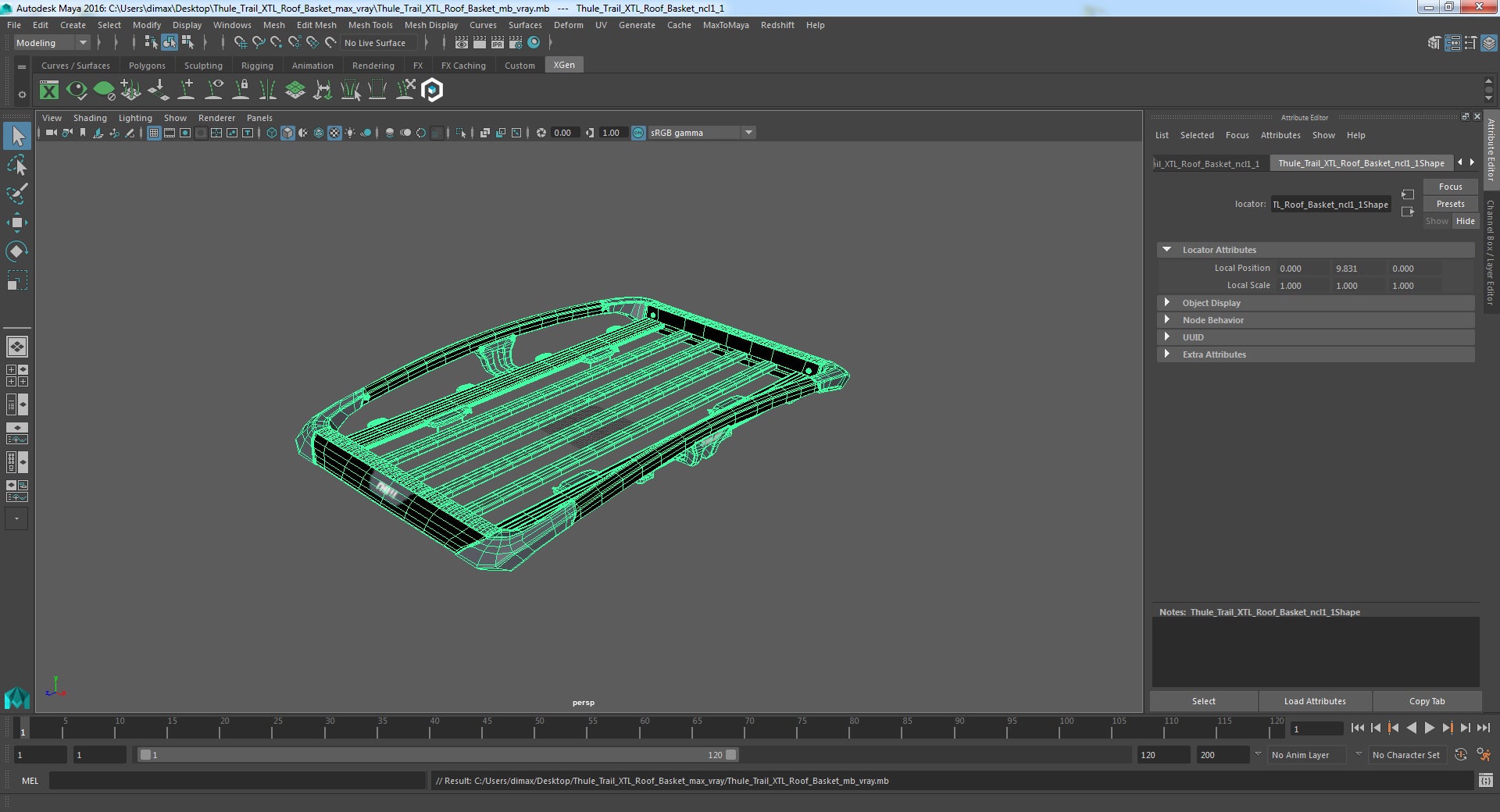Toggle isolate select in viewport toolbar
Screen dimensions: 1500x812
coord(461,133)
